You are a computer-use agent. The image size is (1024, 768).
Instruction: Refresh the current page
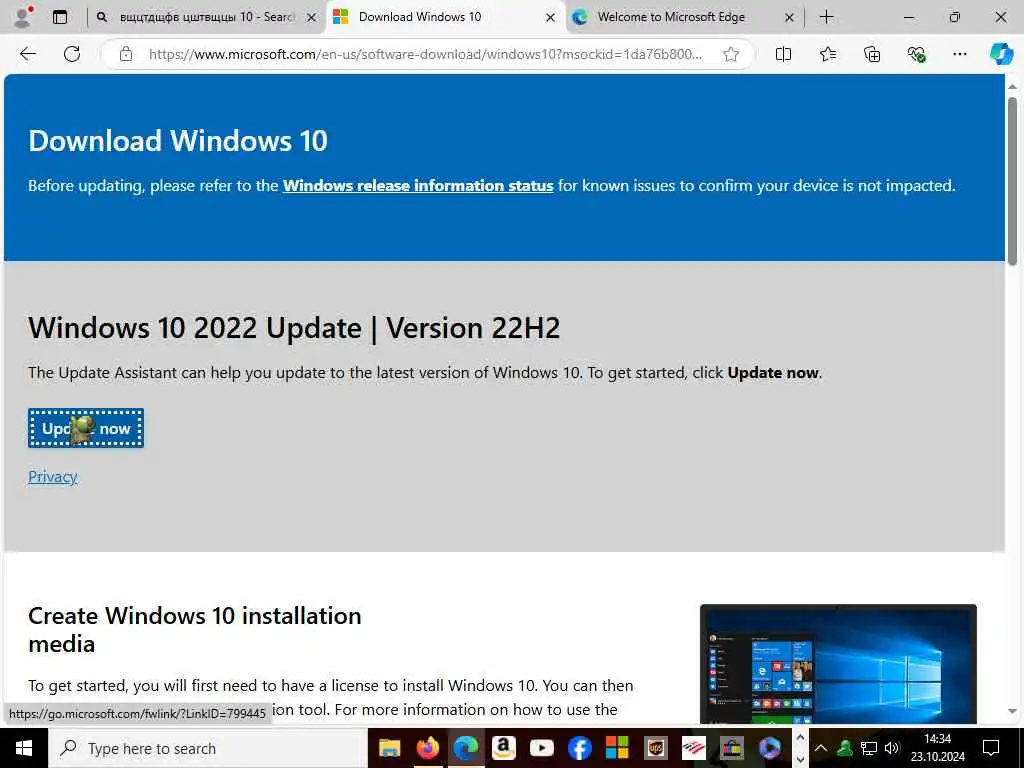click(72, 54)
